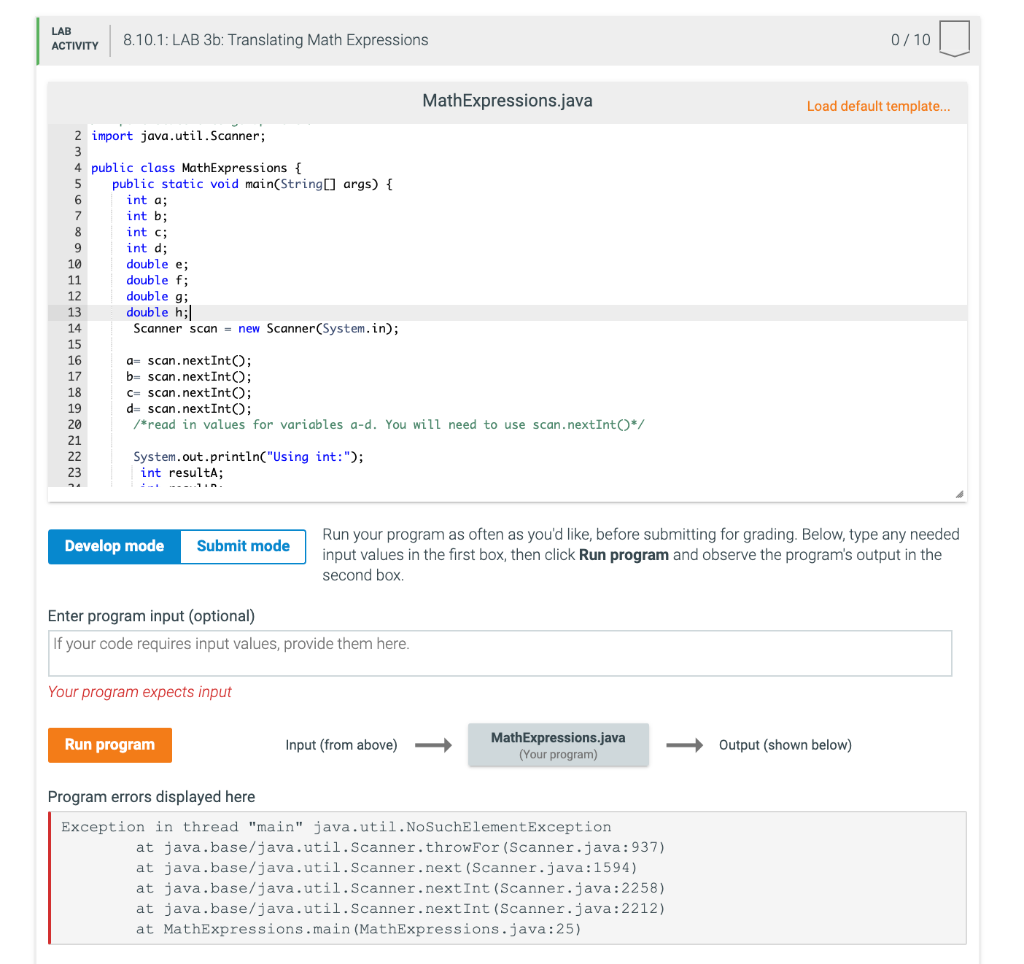
Task: Select the MathExpressions.java program box in diagram
Action: (558, 744)
